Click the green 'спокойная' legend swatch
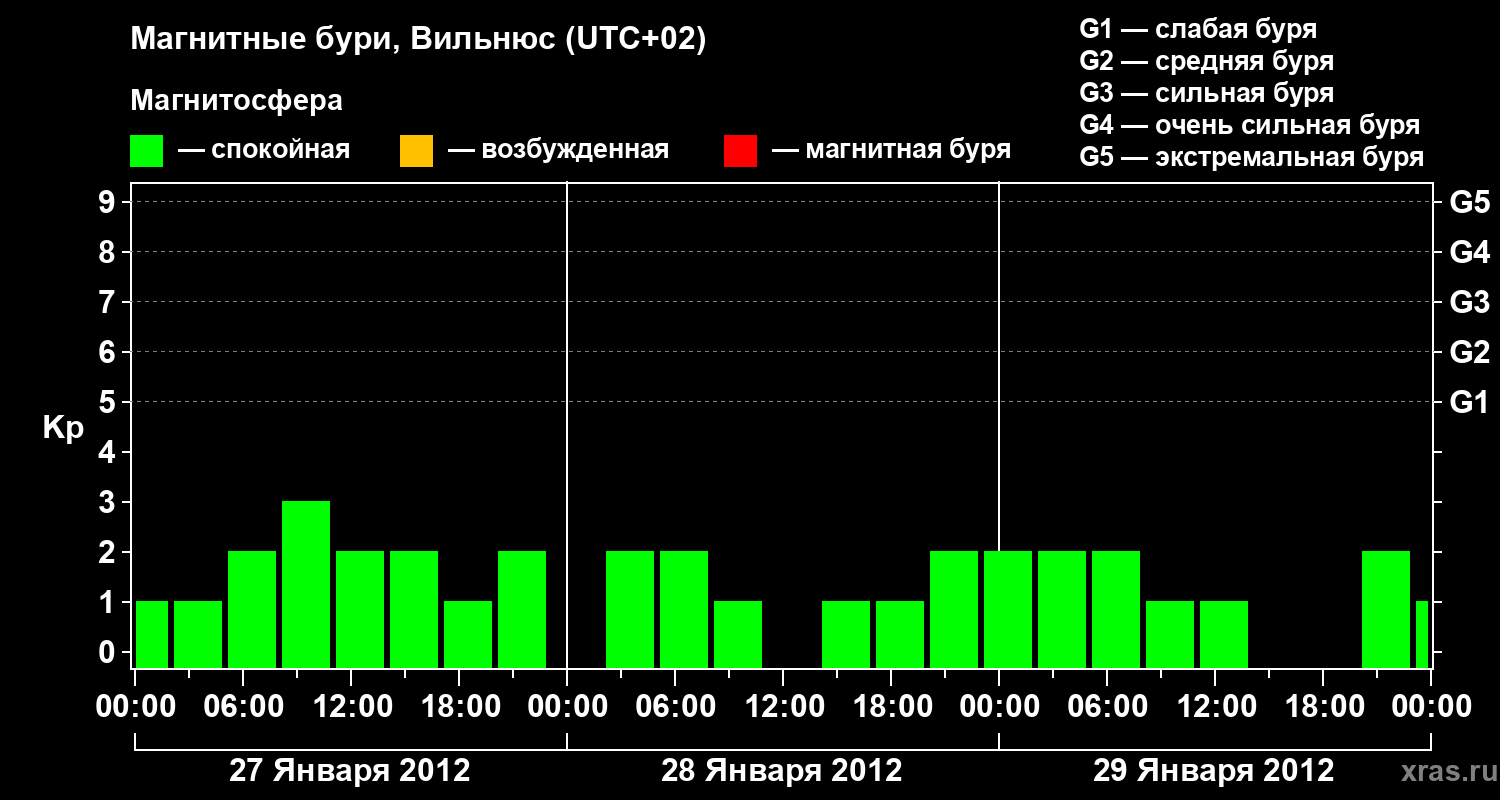Screen dimensions: 1500x800 147,151
